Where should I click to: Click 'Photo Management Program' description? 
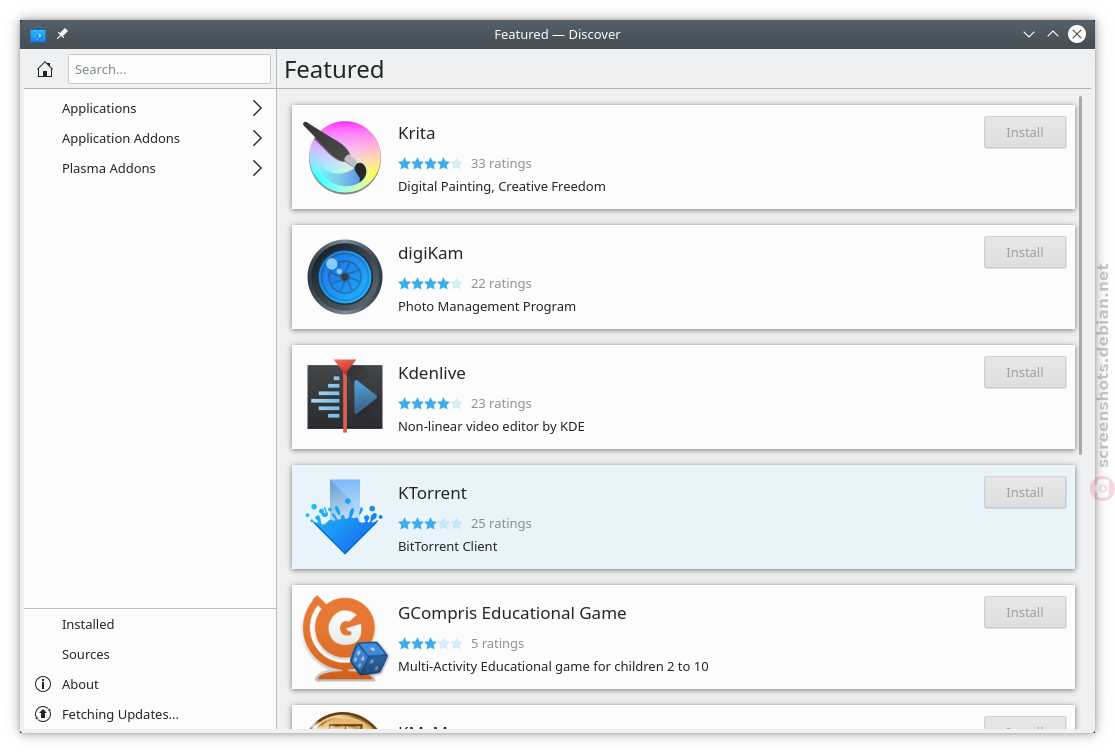point(487,306)
